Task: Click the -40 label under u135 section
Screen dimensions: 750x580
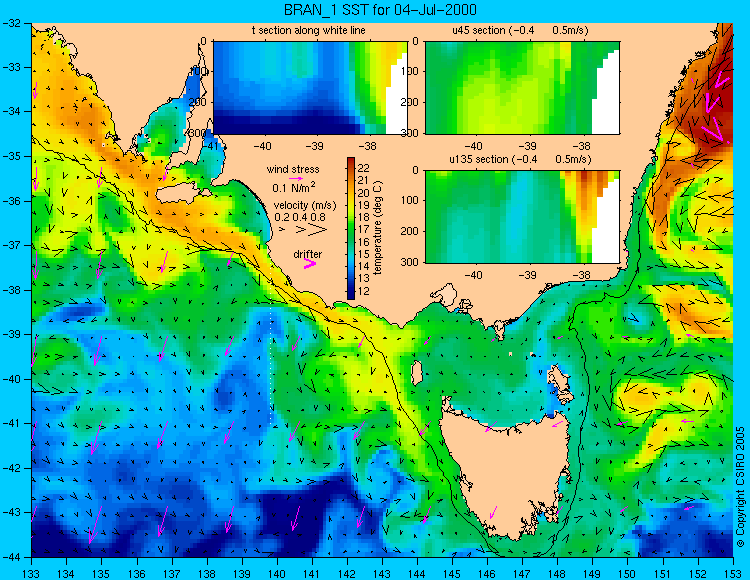Action: click(473, 275)
